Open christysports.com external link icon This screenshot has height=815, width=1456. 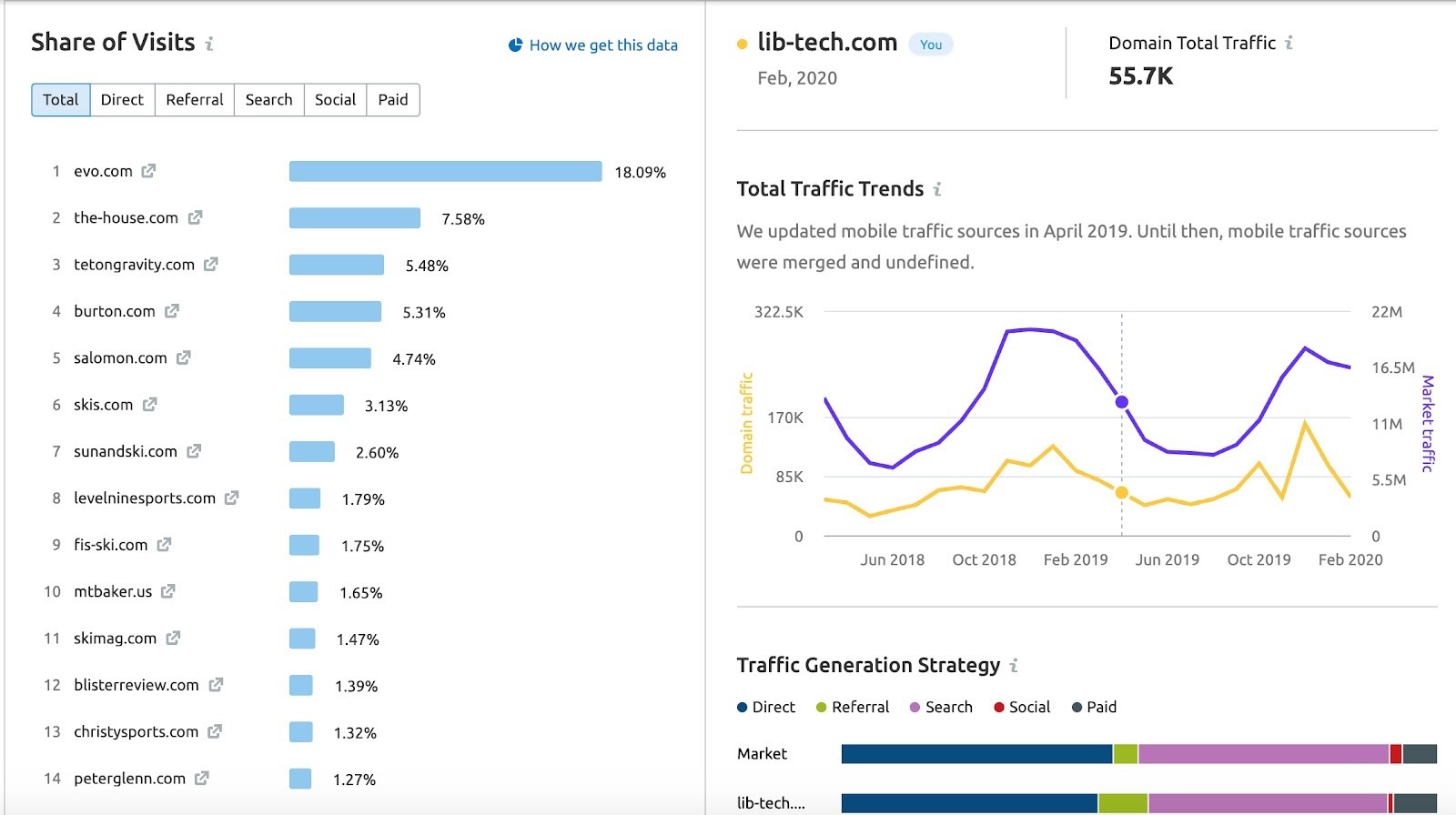coord(215,731)
